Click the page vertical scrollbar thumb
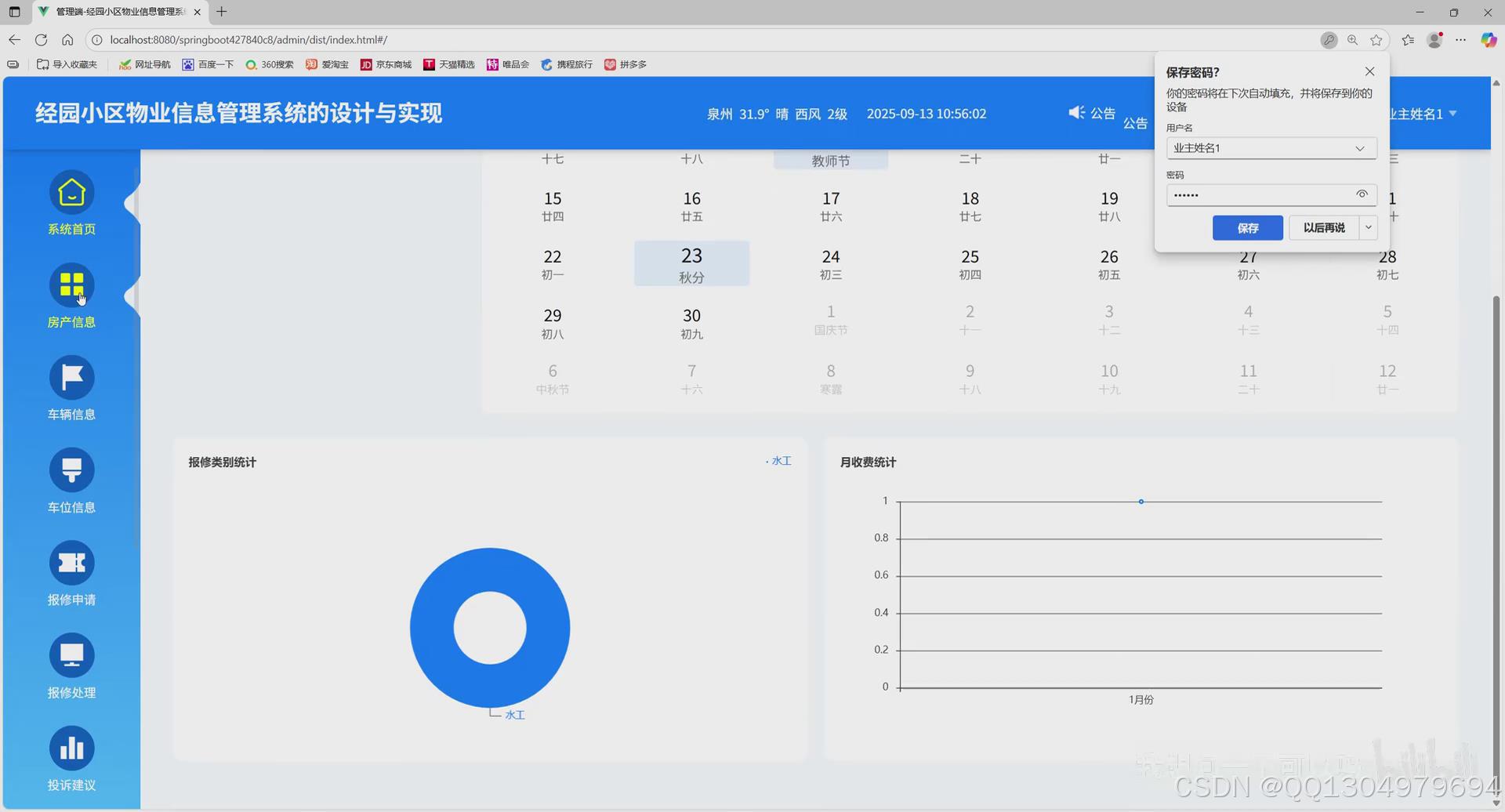This screenshot has width=1505, height=812. (x=1496, y=539)
